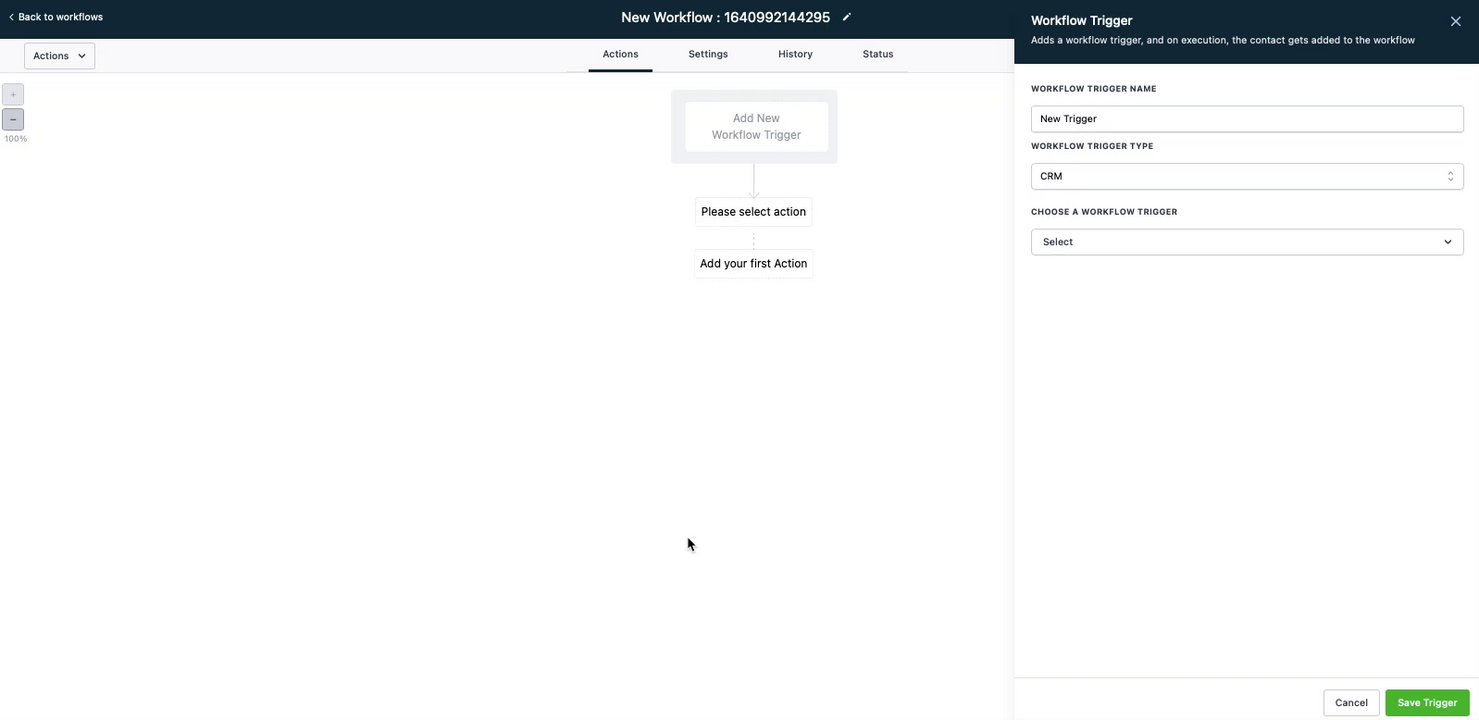The width and height of the screenshot is (1479, 720).
Task: Zoom in with the plus button
Action: [13, 95]
